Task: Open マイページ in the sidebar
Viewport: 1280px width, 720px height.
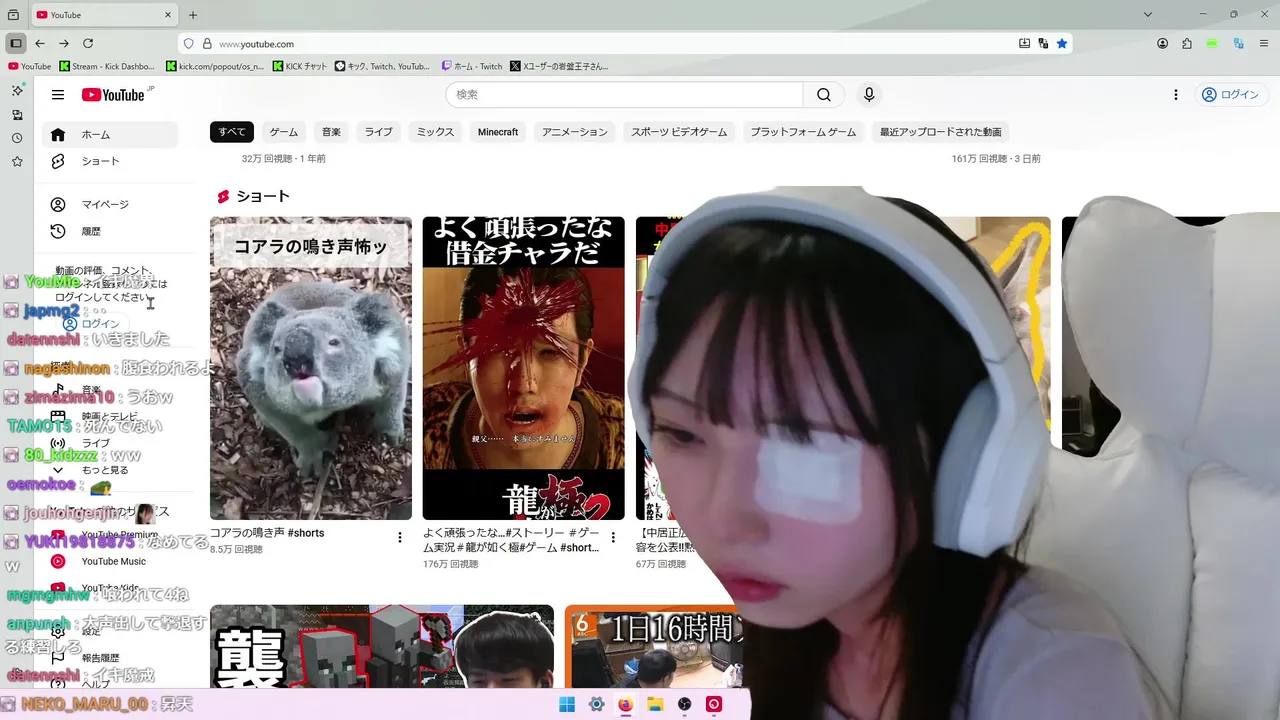Action: pyautogui.click(x=110, y=205)
